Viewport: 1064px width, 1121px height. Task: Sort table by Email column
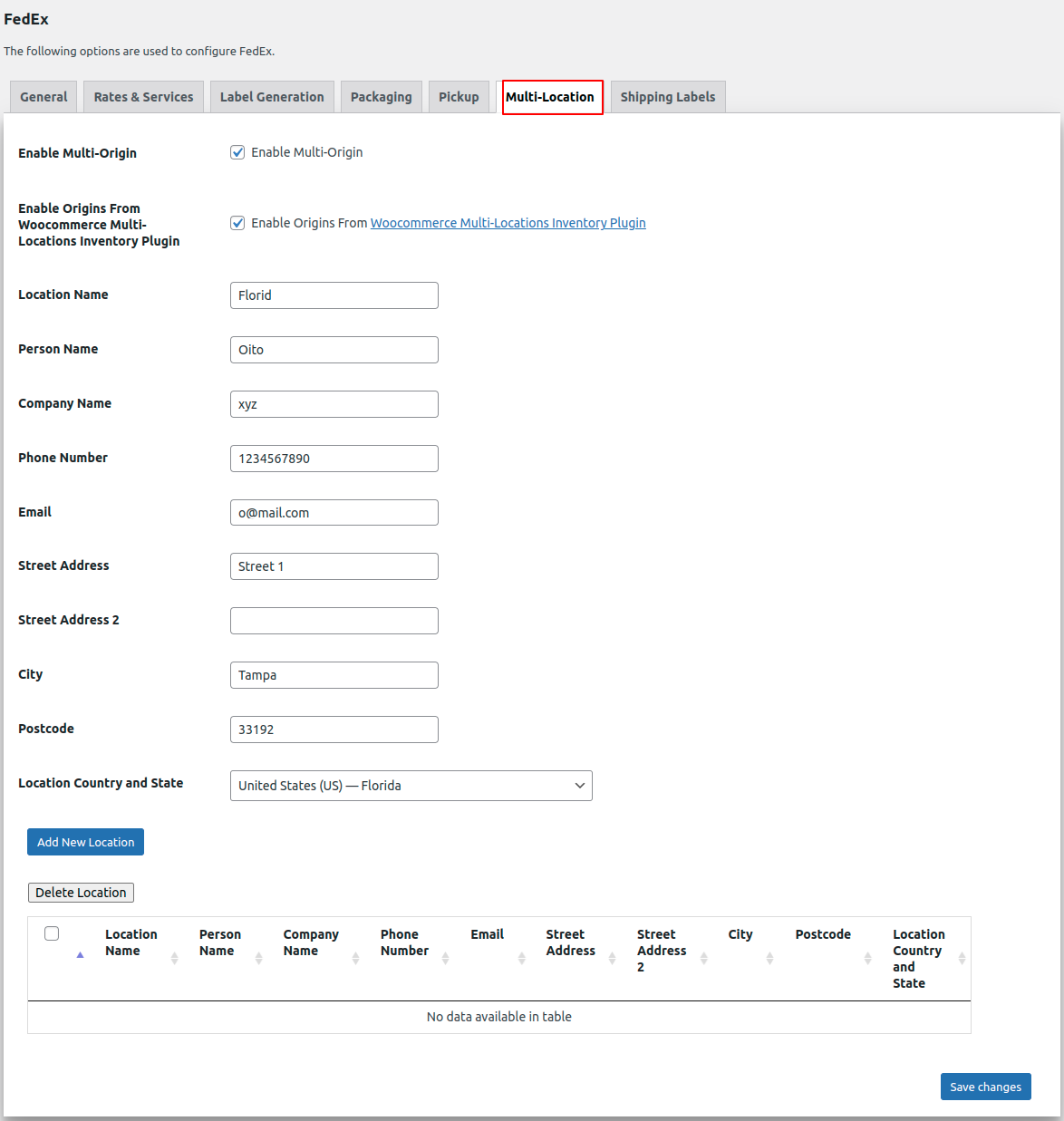tap(488, 934)
